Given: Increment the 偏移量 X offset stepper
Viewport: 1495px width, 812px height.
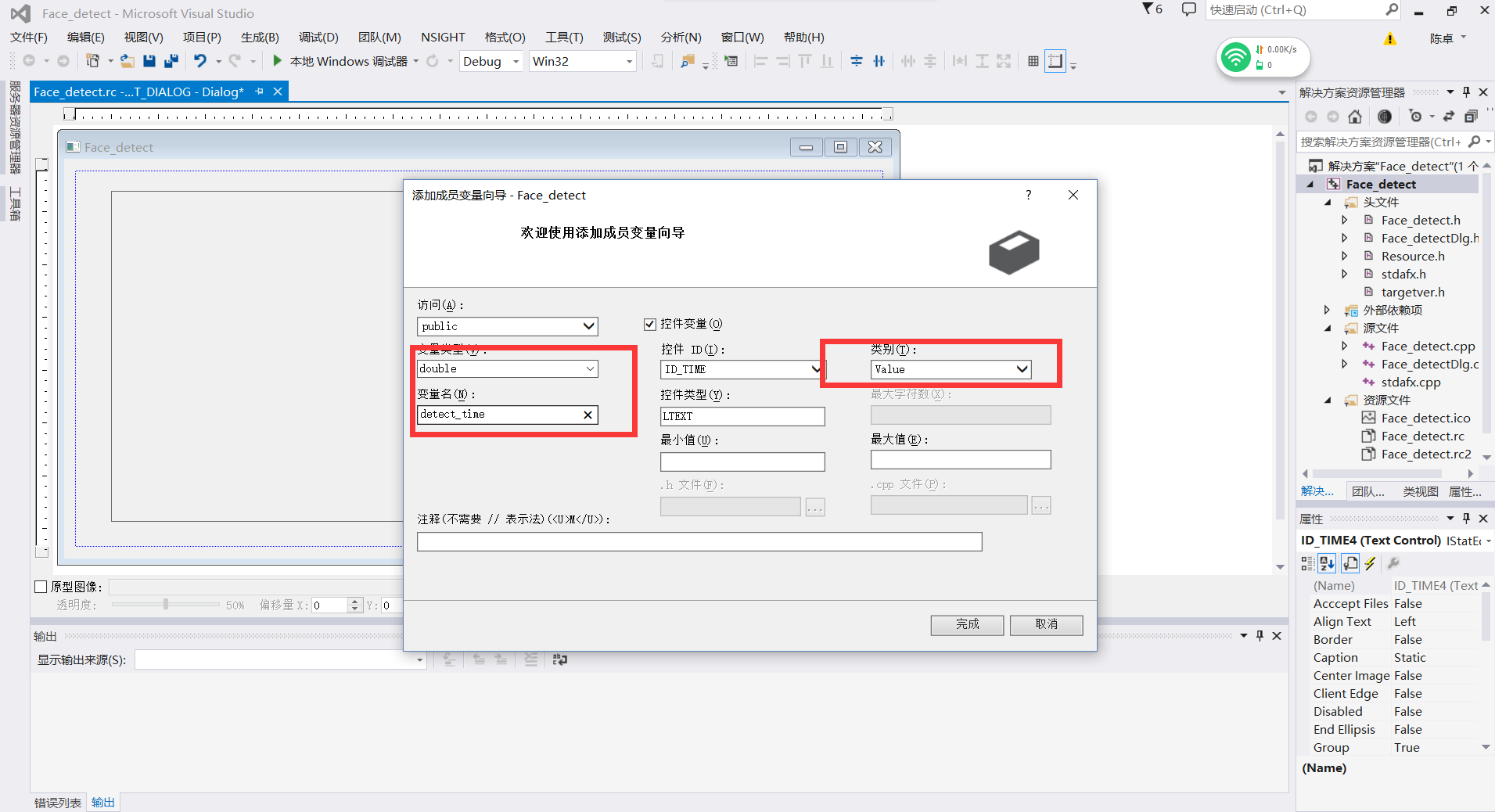Looking at the screenshot, I should (354, 602).
